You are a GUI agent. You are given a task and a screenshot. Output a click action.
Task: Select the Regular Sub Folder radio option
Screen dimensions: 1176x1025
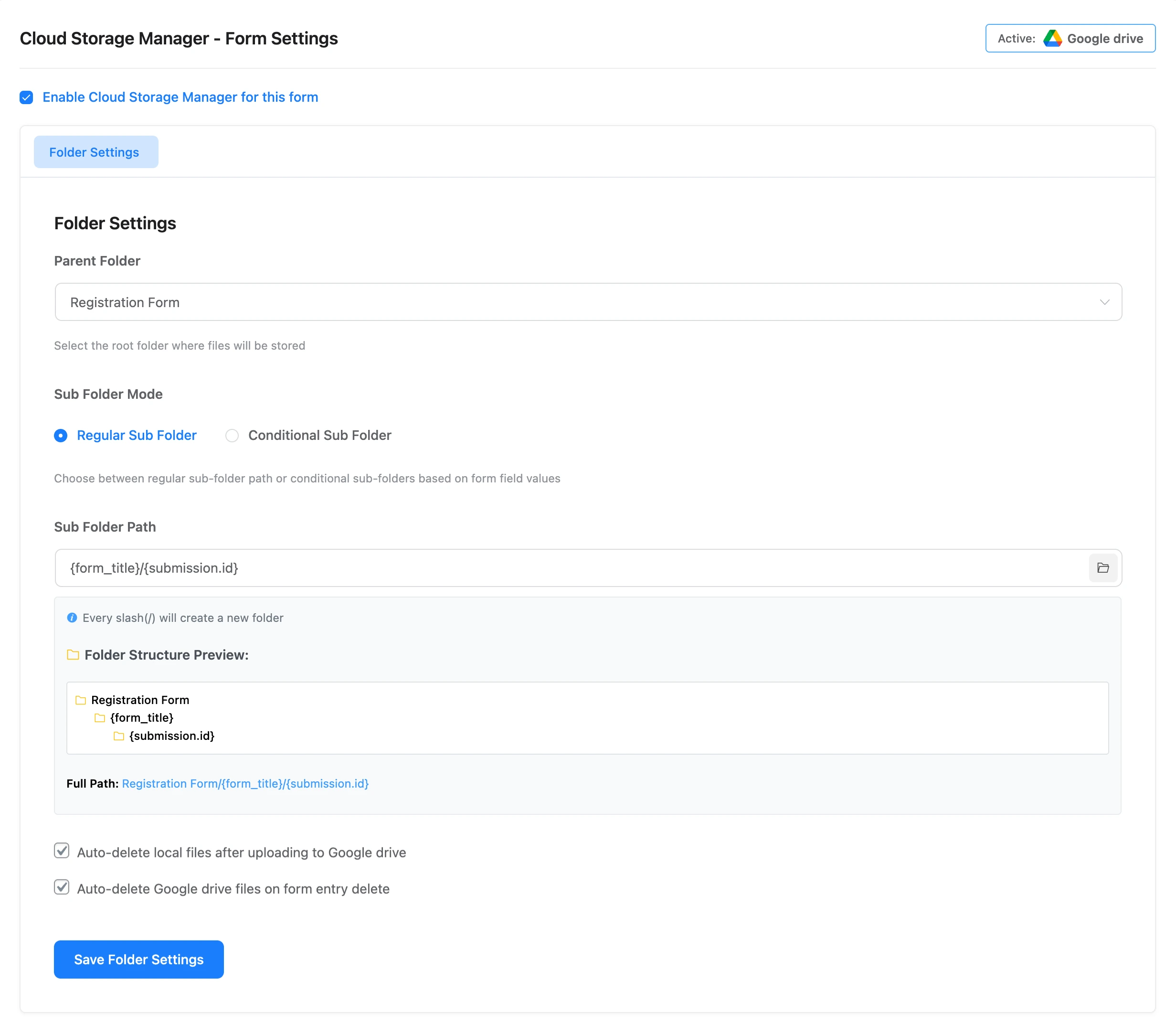61,436
